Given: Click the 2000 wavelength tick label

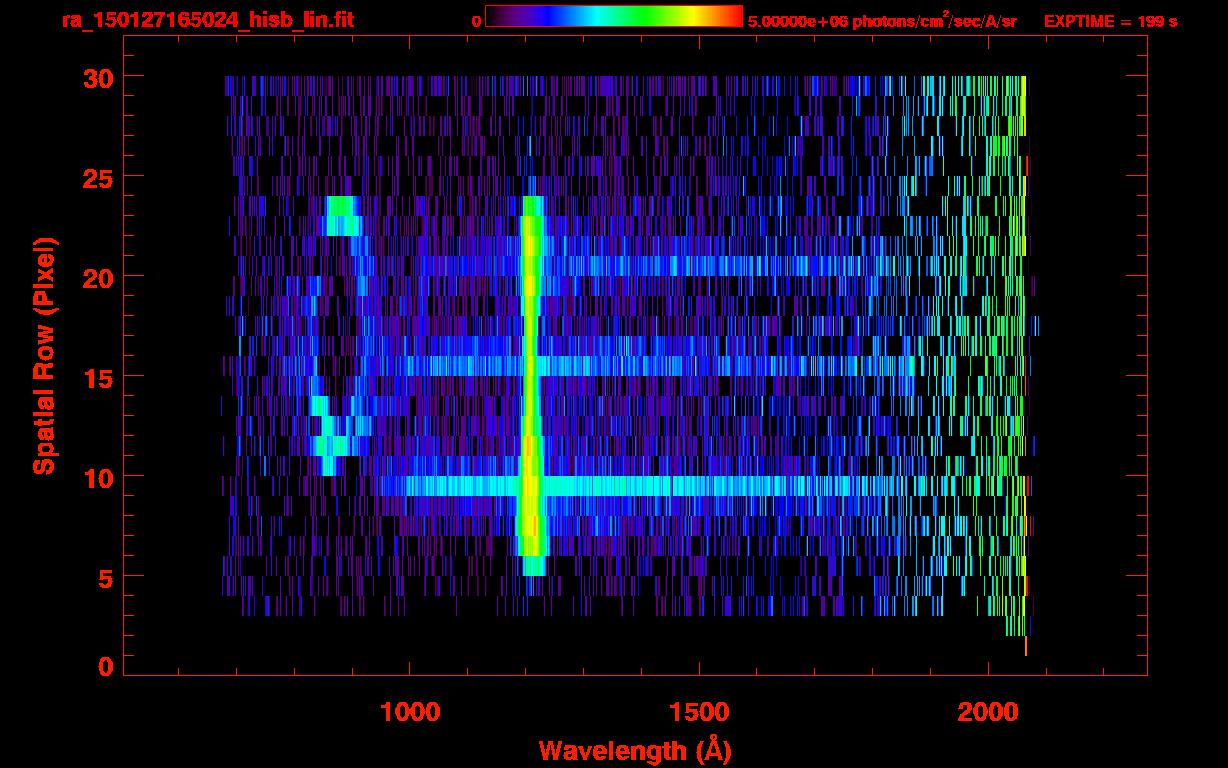Looking at the screenshot, I should point(988,712).
